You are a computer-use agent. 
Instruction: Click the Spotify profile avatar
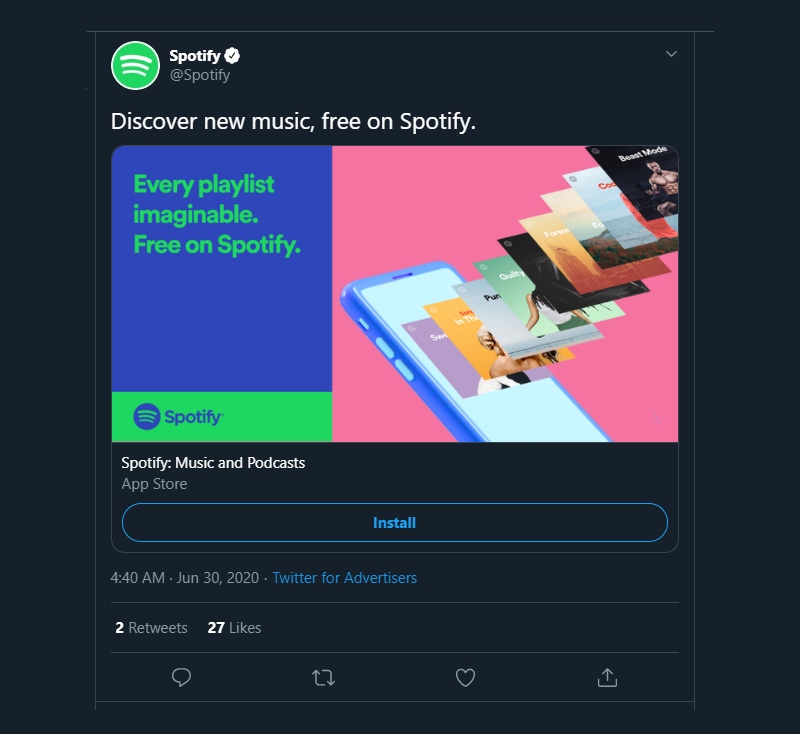tap(135, 66)
